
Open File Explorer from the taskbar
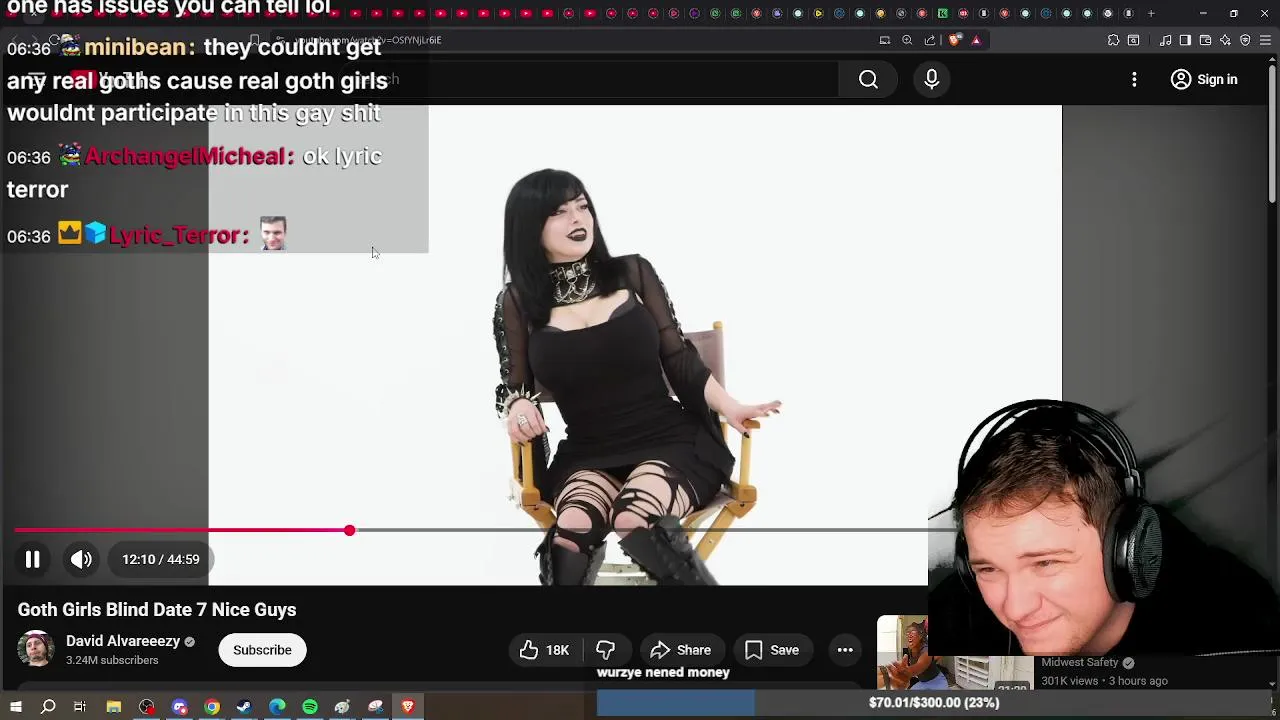113,707
